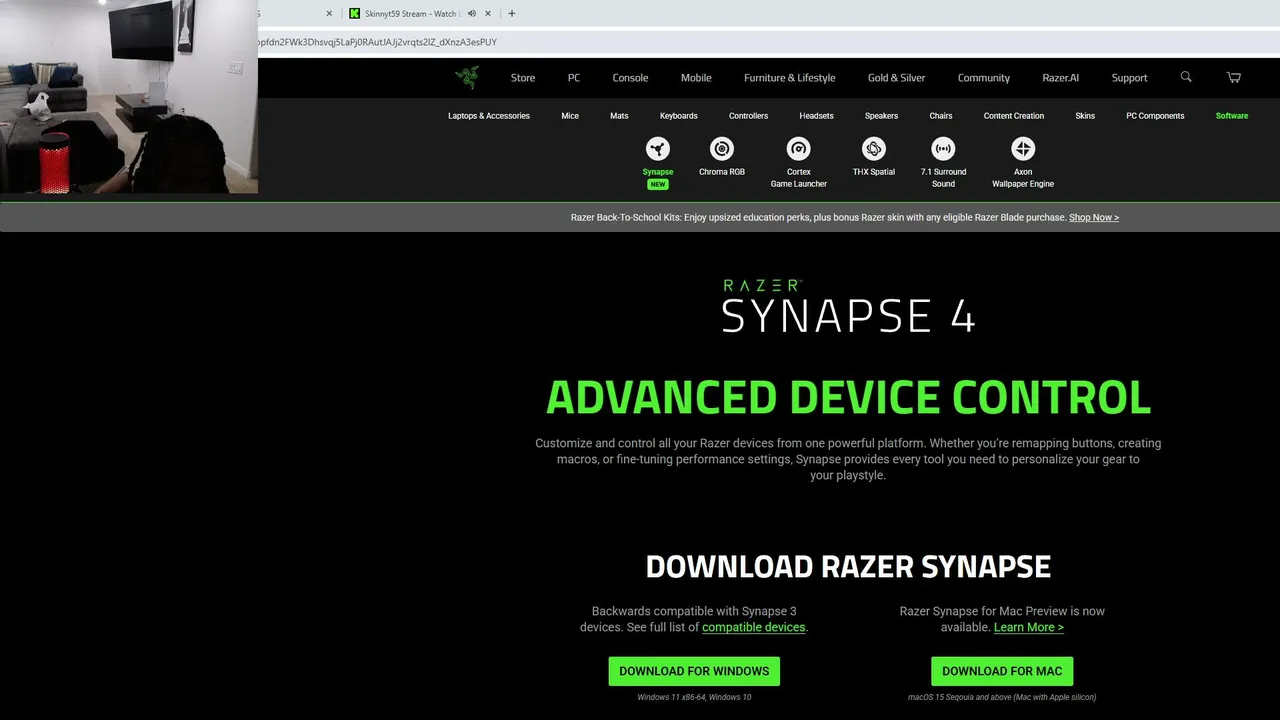Click the Razer Synapse 4 logo heading
The height and width of the screenshot is (720, 1280).
pyautogui.click(x=848, y=306)
